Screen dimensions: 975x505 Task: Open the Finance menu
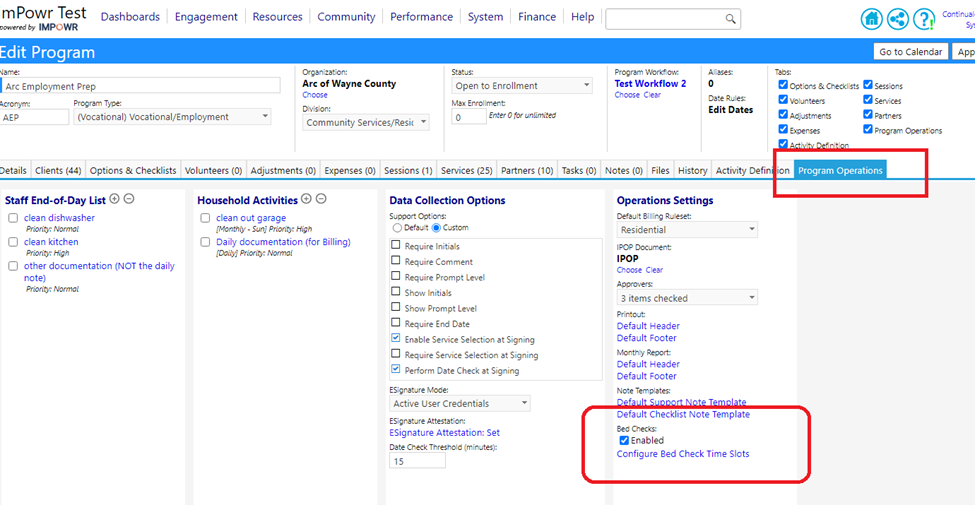tap(537, 17)
